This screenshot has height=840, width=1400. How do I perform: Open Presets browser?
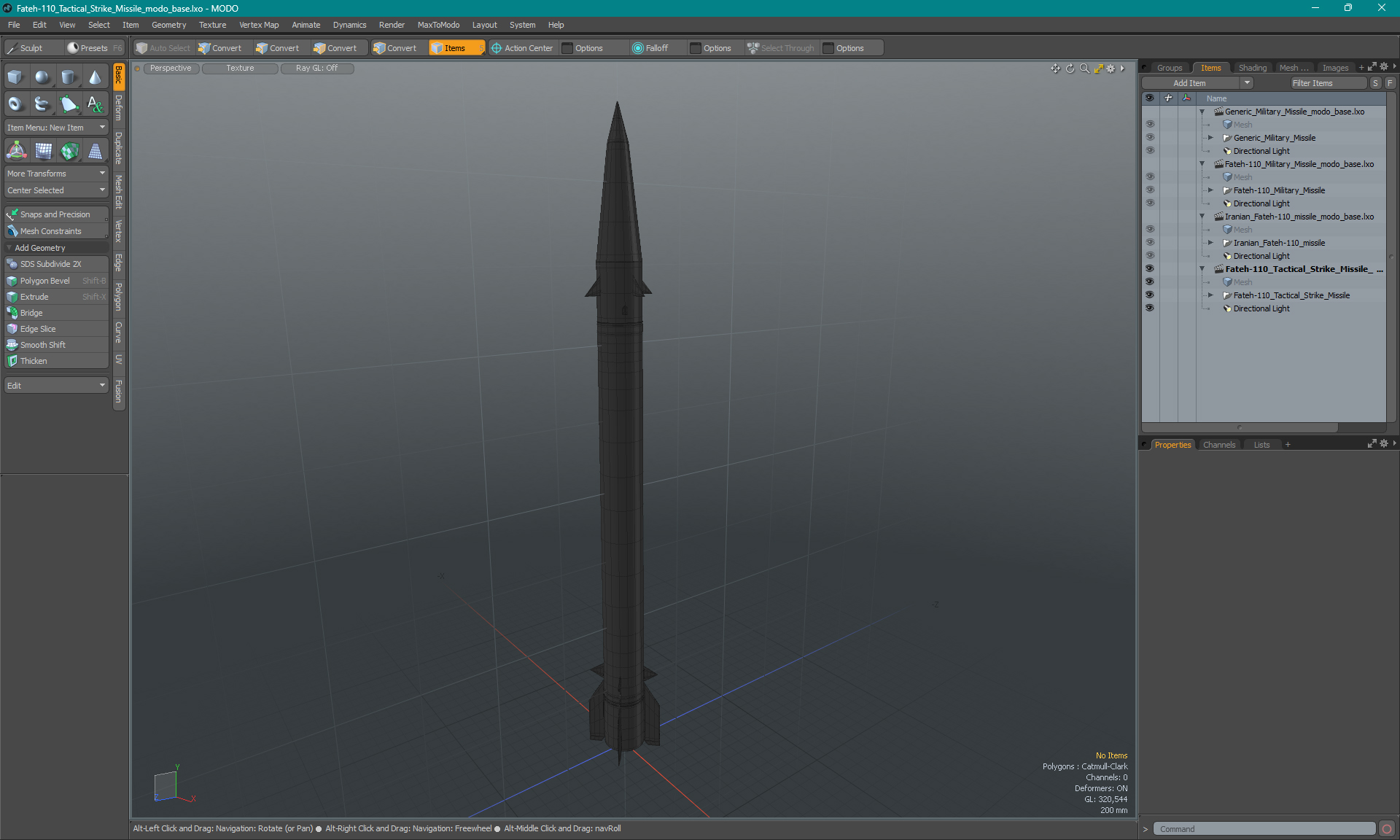tap(94, 48)
